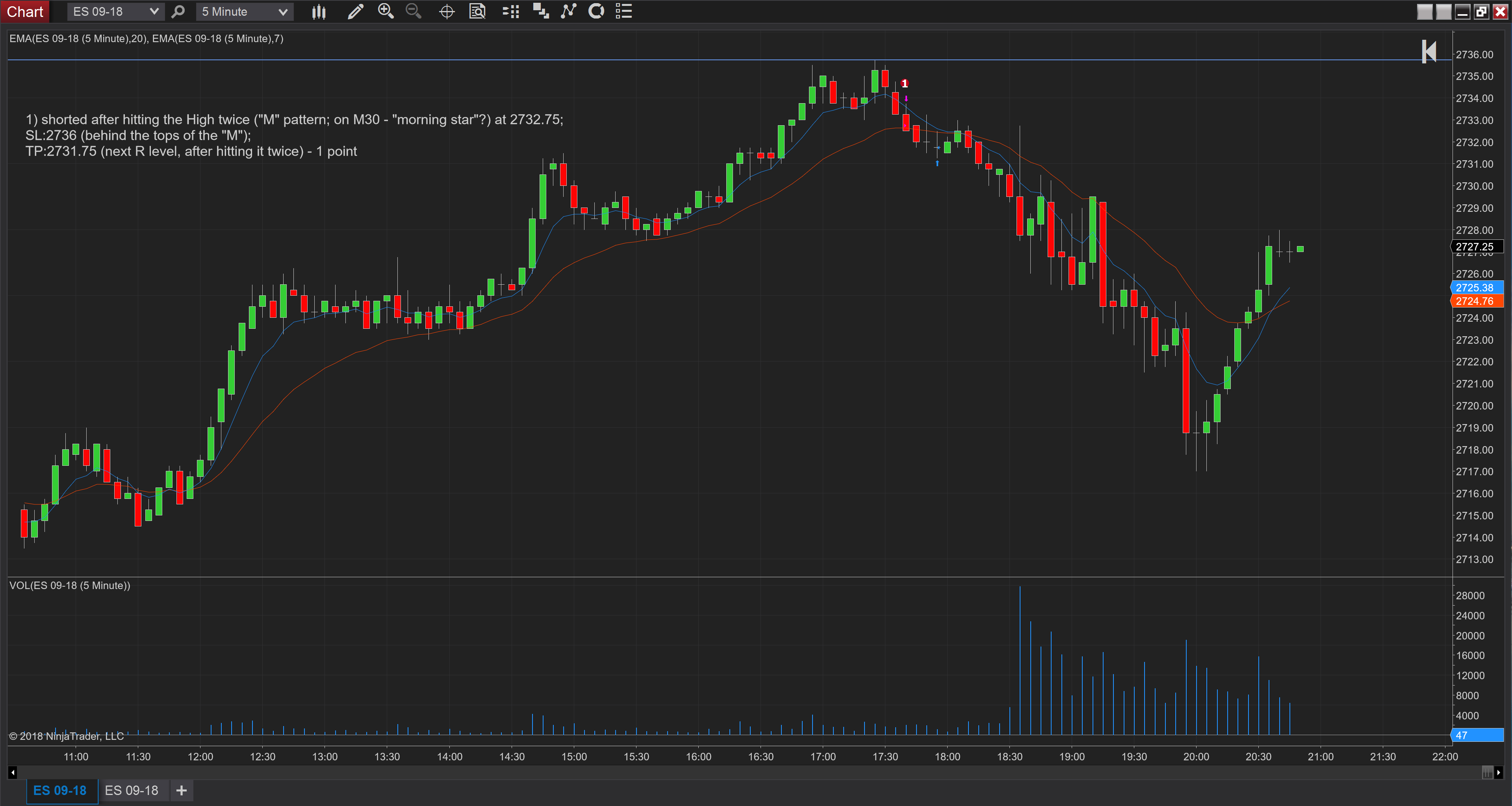This screenshot has width=1512, height=806.
Task: Open chart Properties list icon
Action: coord(624,12)
